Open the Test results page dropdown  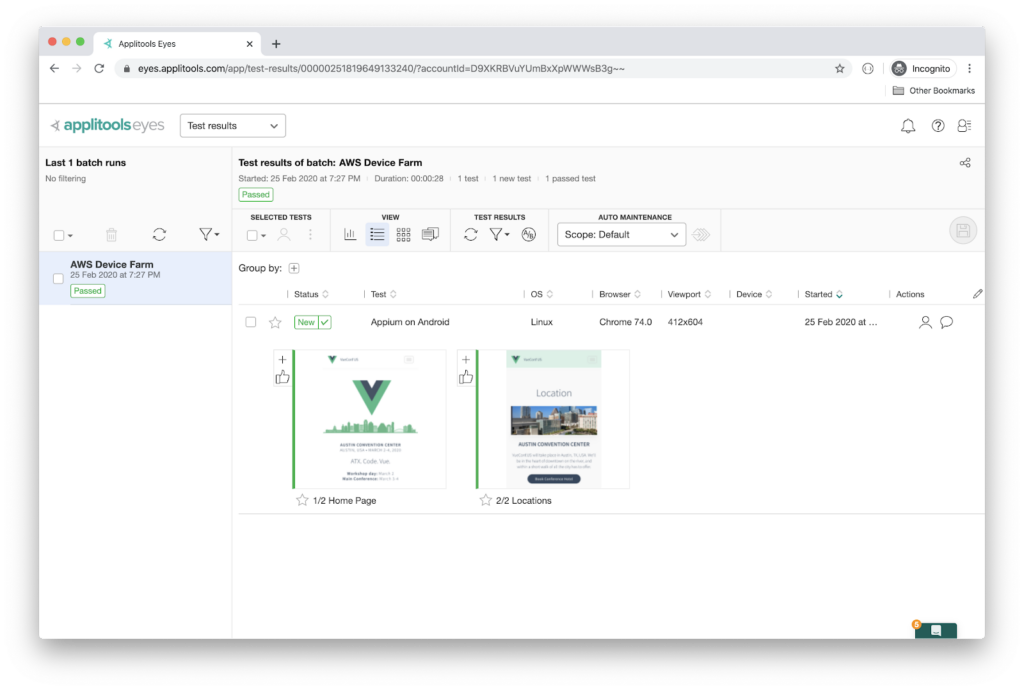click(233, 126)
